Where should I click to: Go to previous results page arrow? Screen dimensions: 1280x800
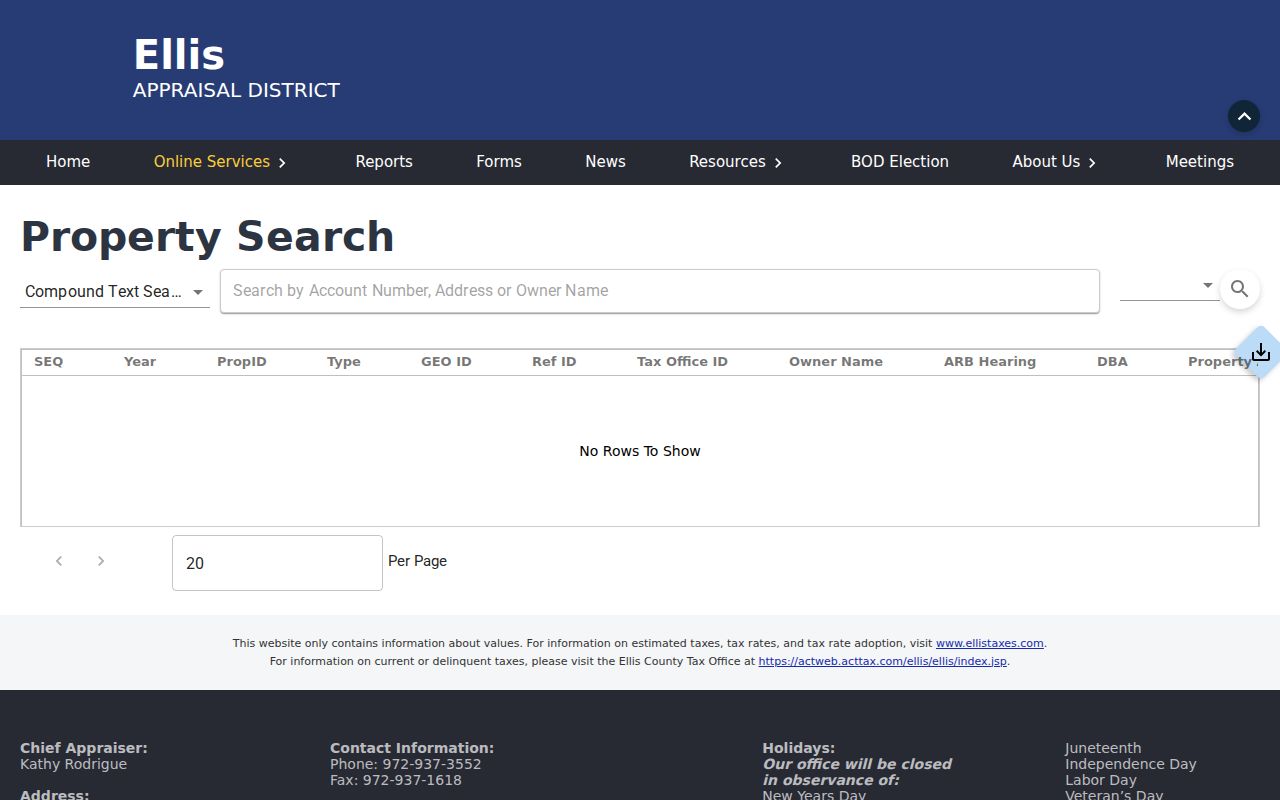point(59,561)
